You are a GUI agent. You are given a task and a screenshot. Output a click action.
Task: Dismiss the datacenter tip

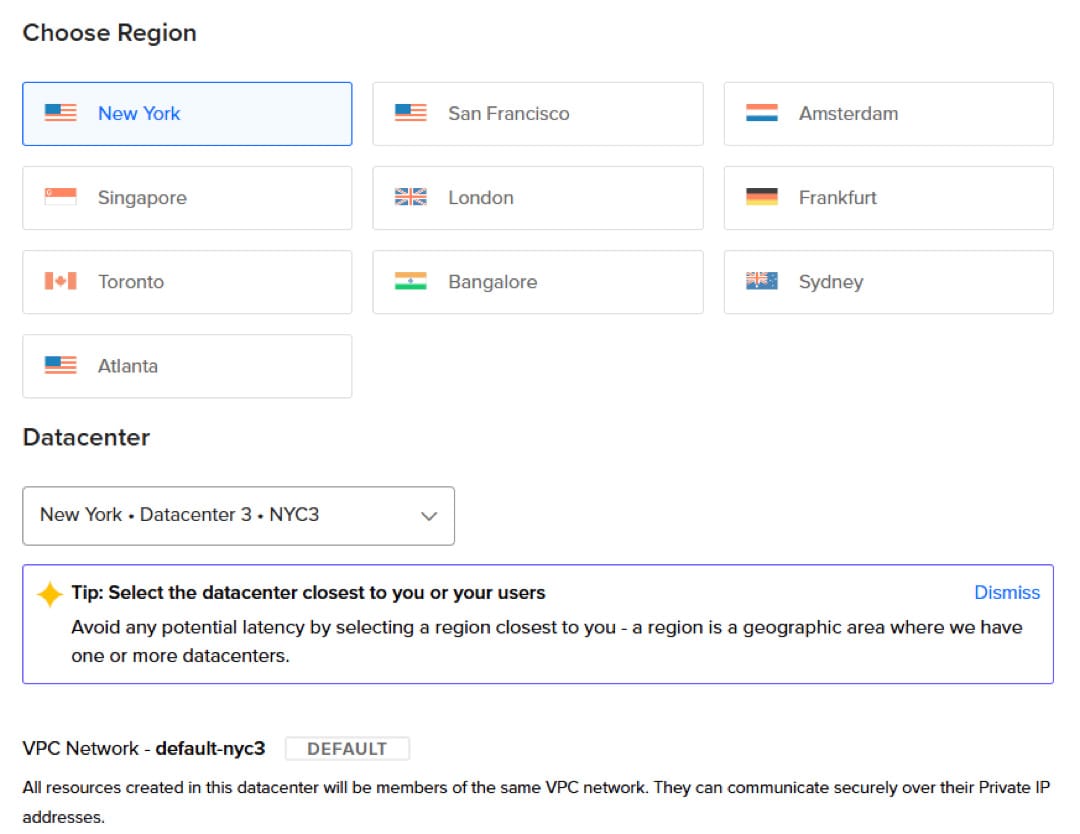(x=1007, y=593)
